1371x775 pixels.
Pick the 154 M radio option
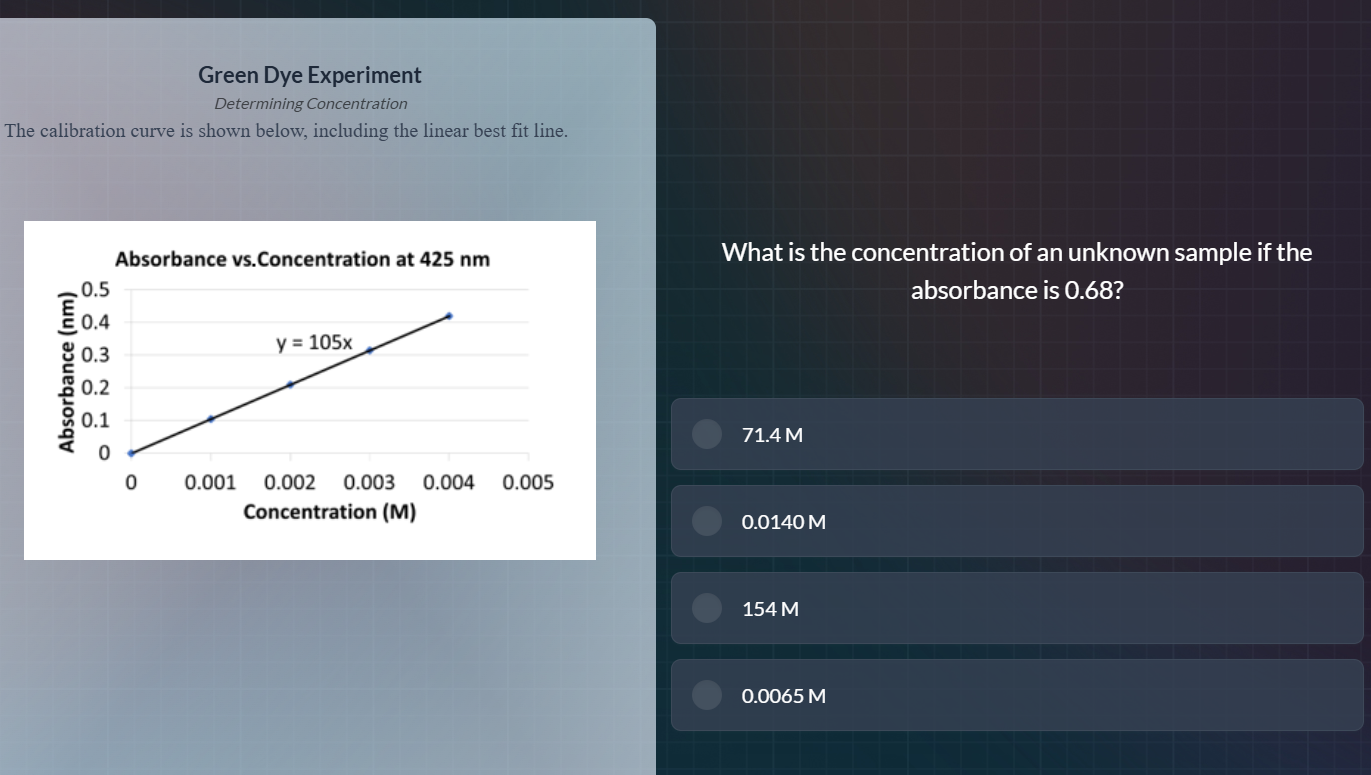tap(708, 608)
